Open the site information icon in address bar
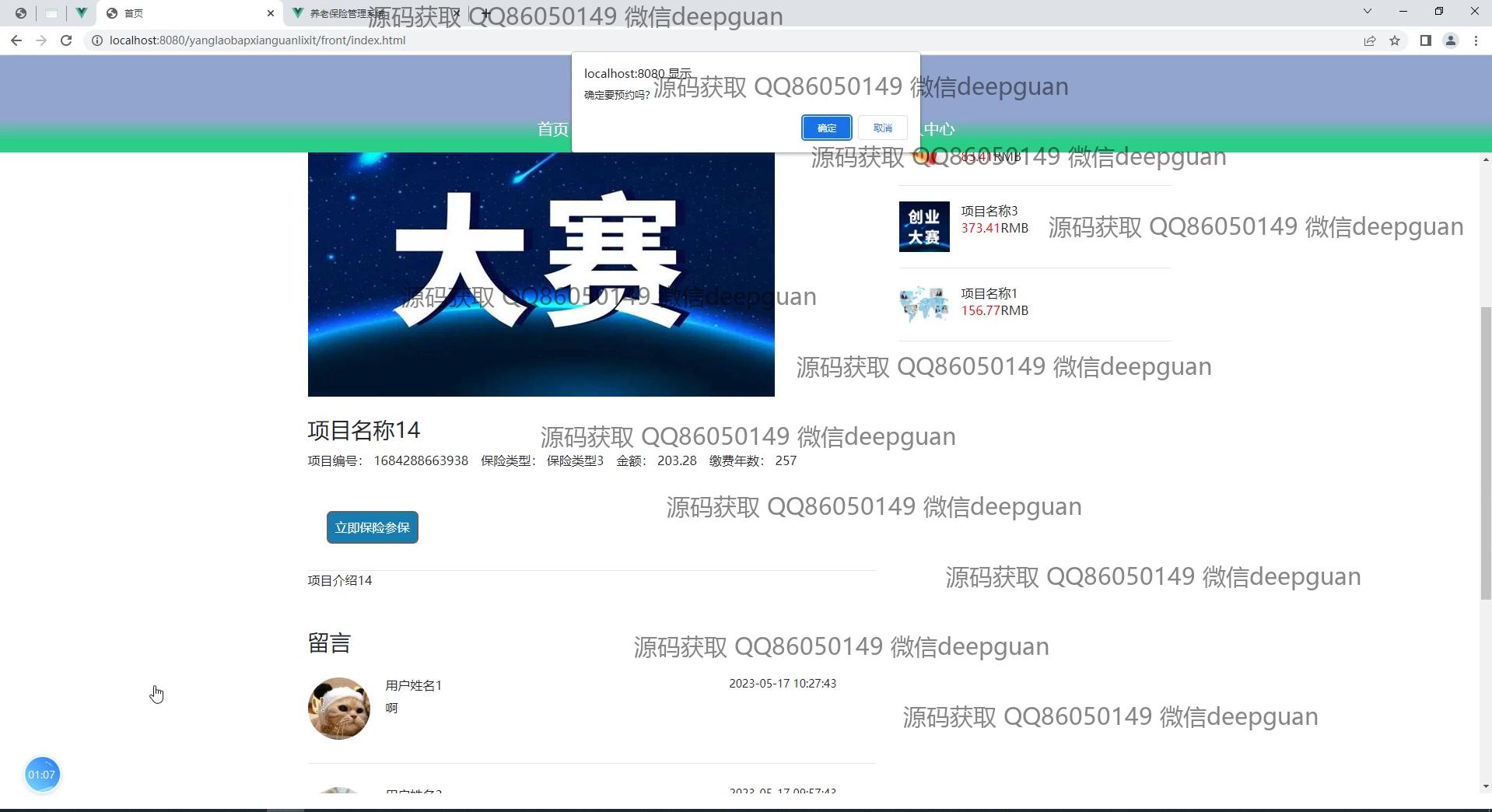This screenshot has height=812, width=1492. click(97, 40)
